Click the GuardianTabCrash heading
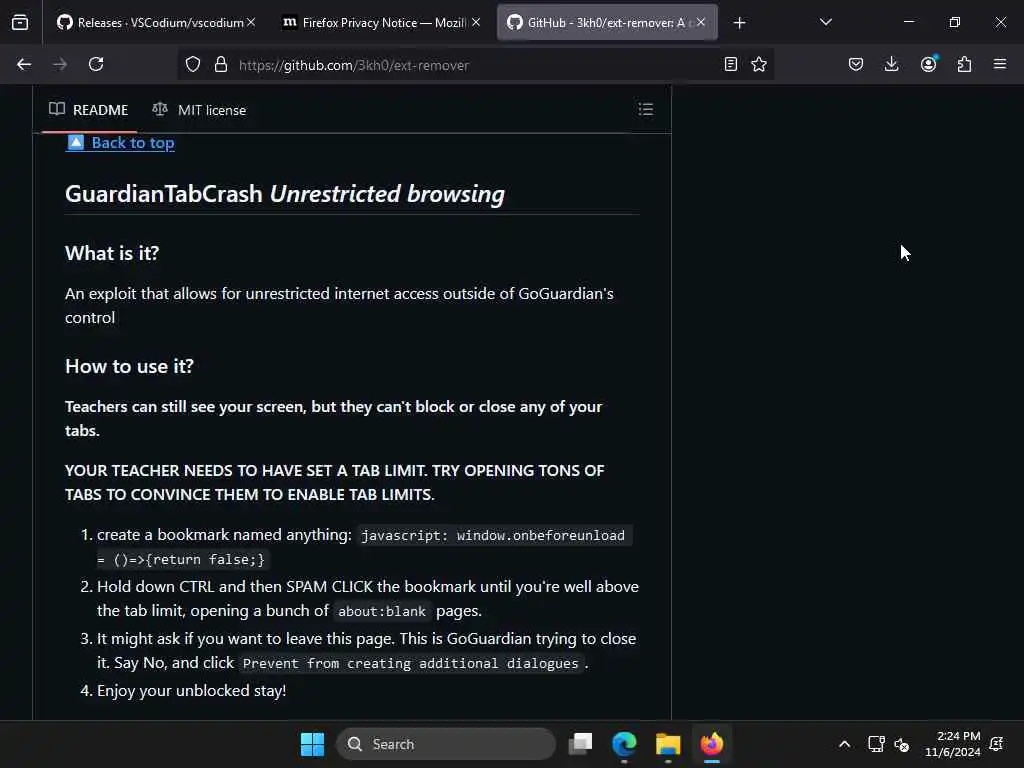 [285, 194]
